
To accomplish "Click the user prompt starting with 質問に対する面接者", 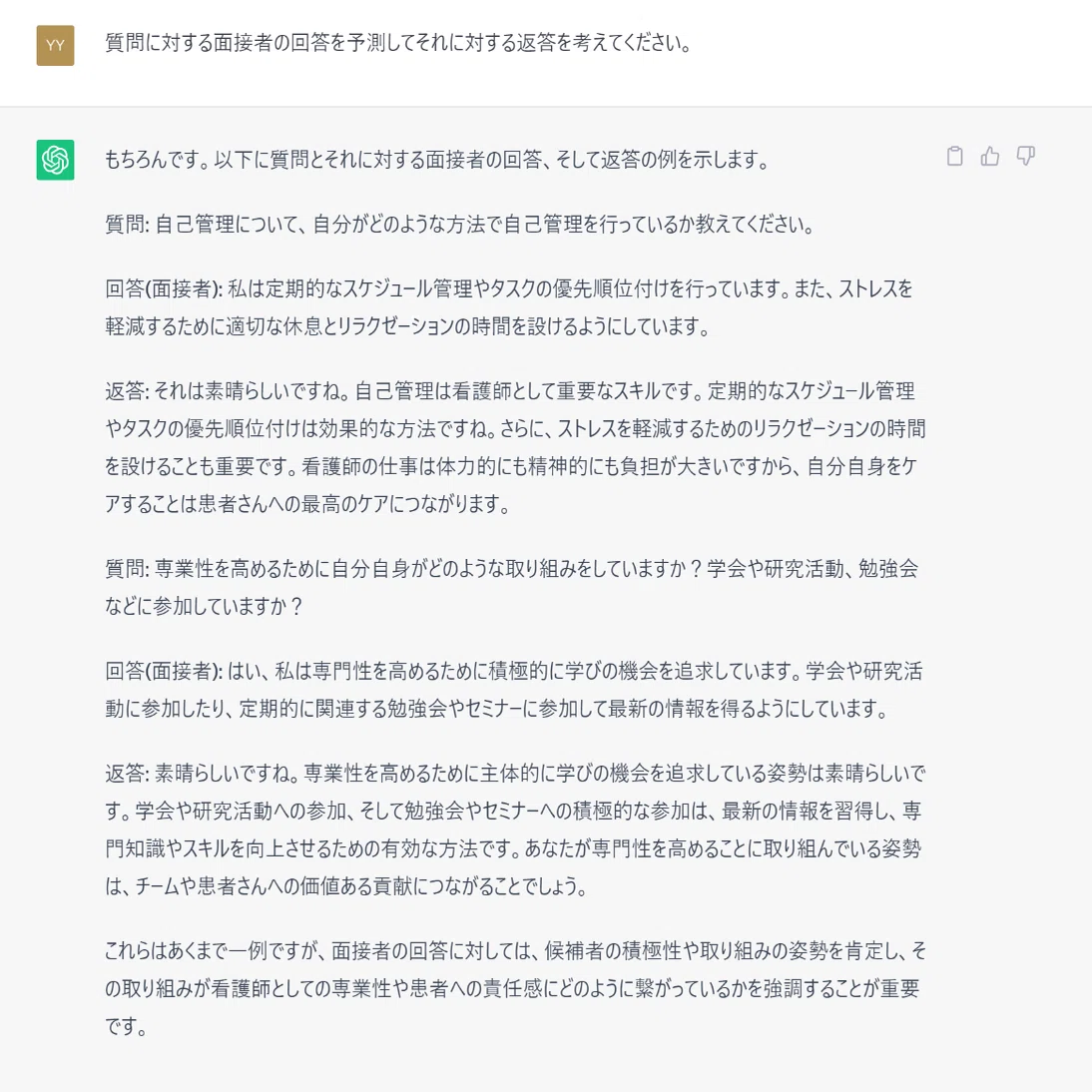I will (x=398, y=43).
